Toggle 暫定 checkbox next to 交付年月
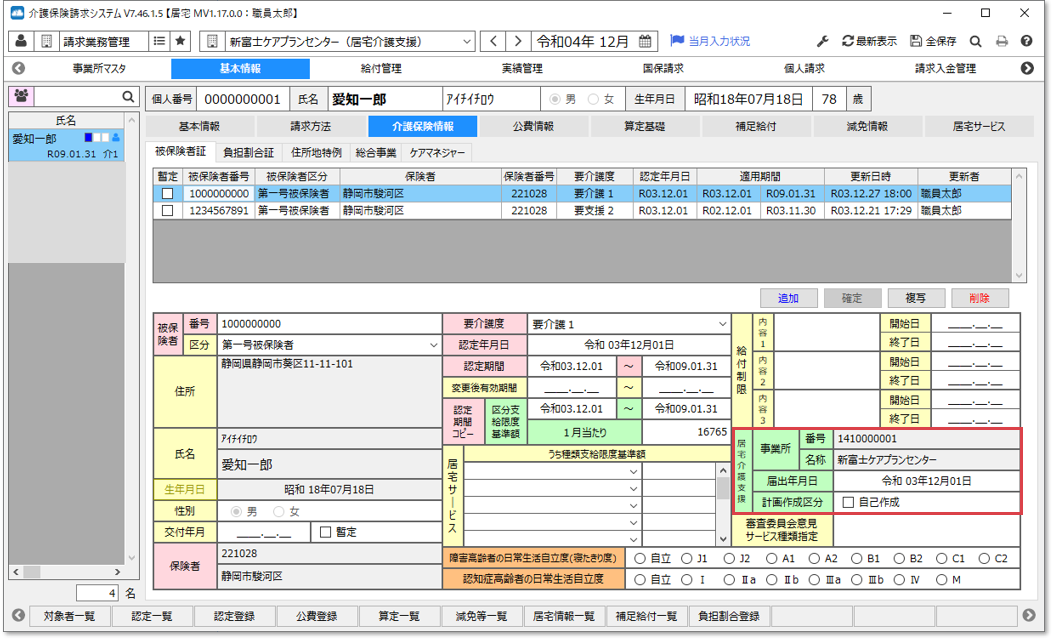The image size is (1054, 643). pos(326,532)
